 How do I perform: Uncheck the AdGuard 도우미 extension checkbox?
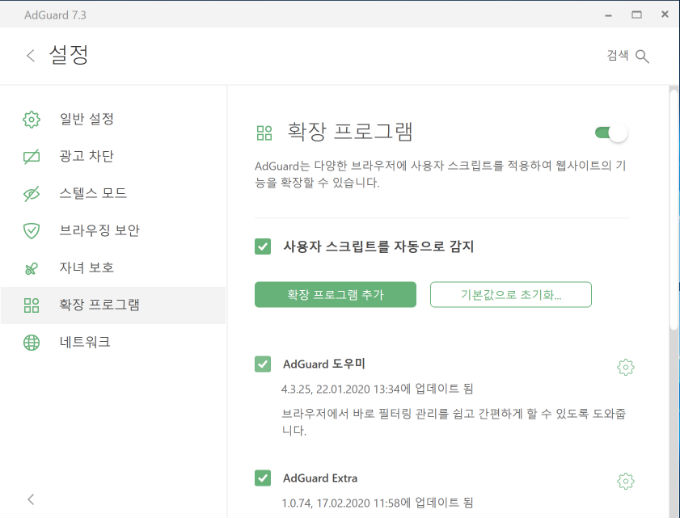pos(263,364)
